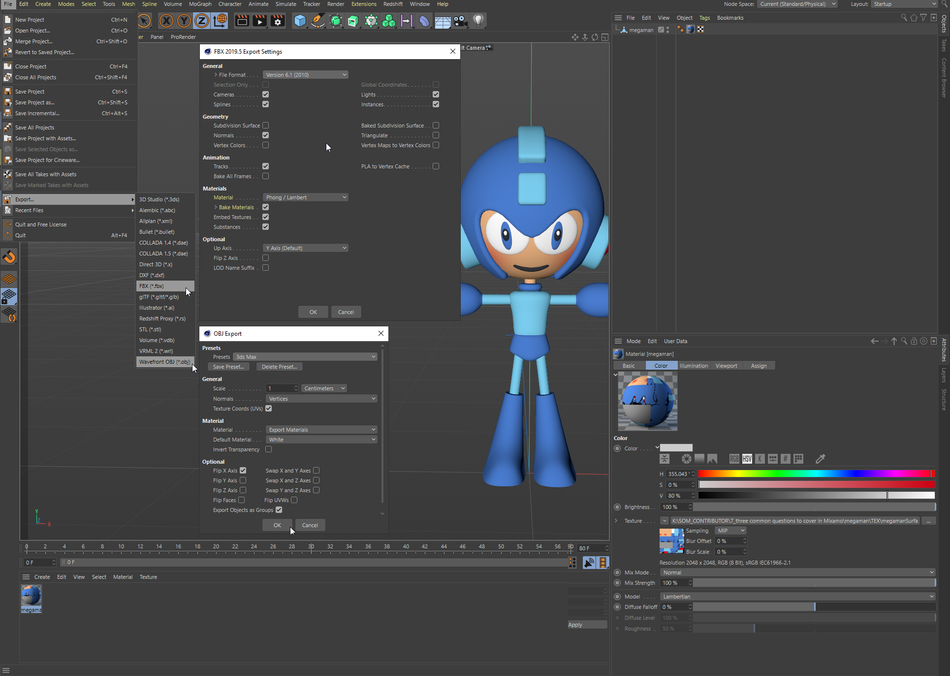Image resolution: width=950 pixels, height=676 pixels.
Task: Go up one level in Attributes
Action: point(894,341)
